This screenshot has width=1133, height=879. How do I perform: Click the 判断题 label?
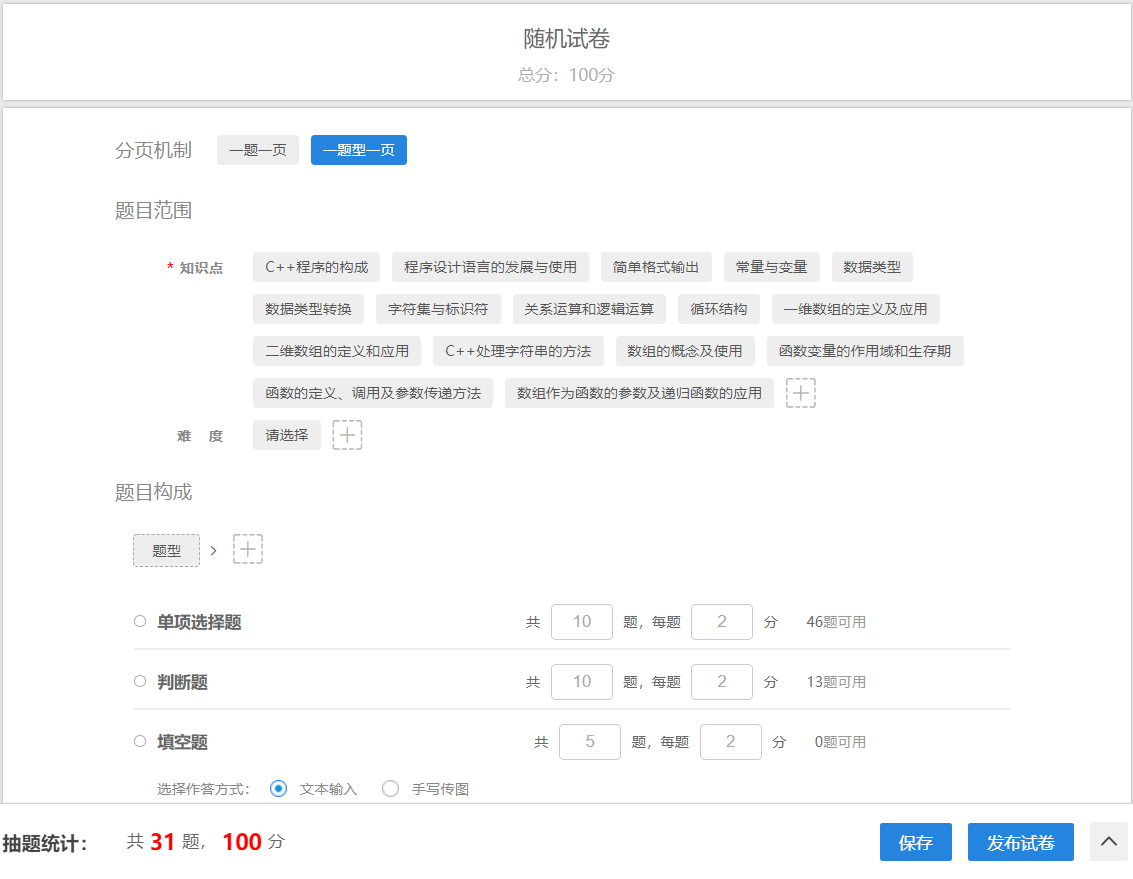(x=183, y=682)
